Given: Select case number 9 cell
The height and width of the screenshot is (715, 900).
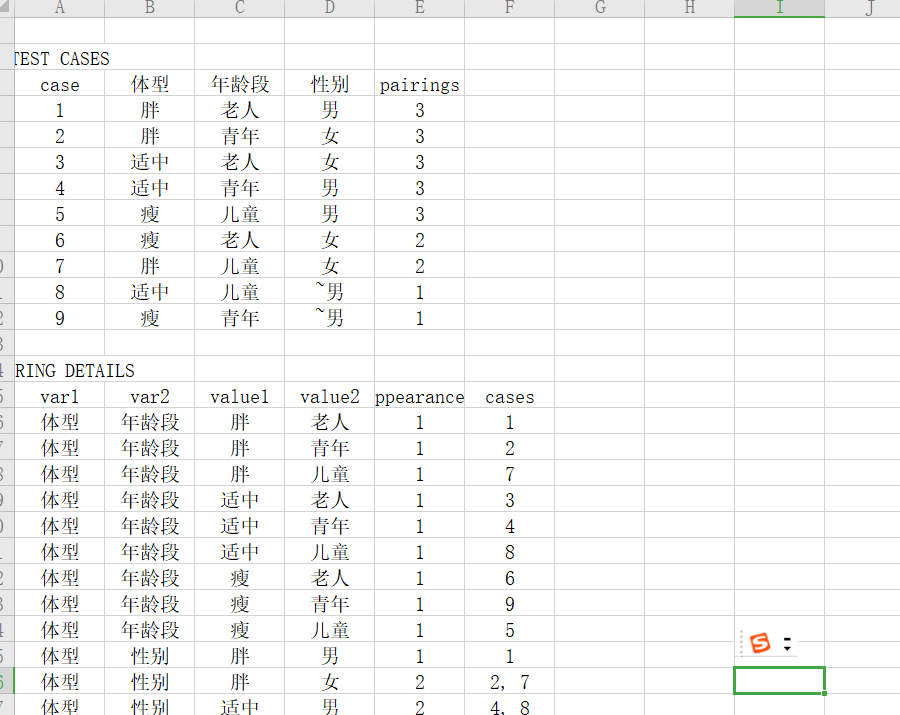Looking at the screenshot, I should (60, 318).
